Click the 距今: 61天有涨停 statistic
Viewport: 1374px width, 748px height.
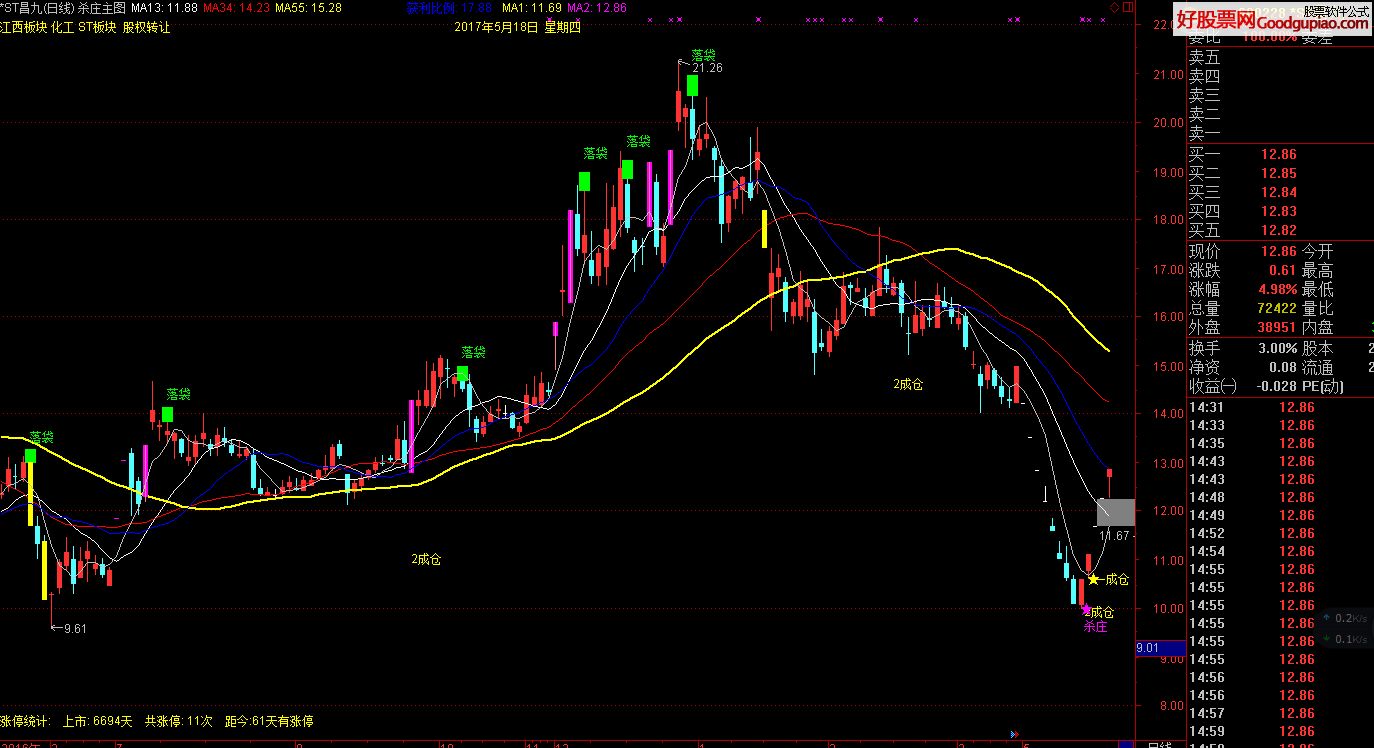tap(270, 720)
